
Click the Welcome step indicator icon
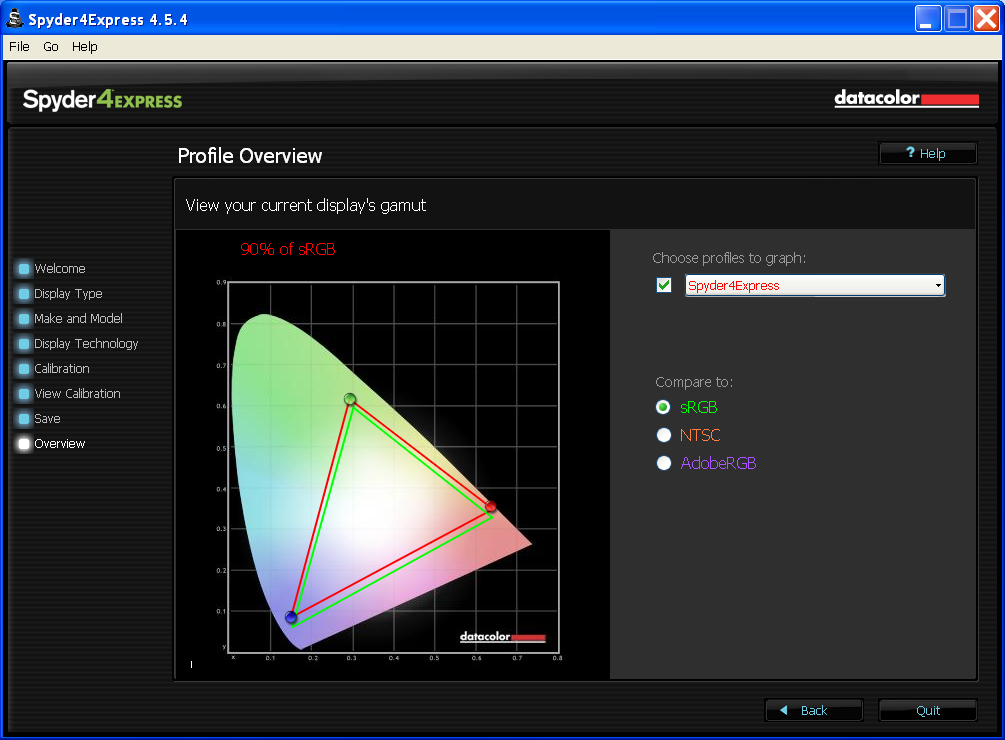tap(24, 269)
